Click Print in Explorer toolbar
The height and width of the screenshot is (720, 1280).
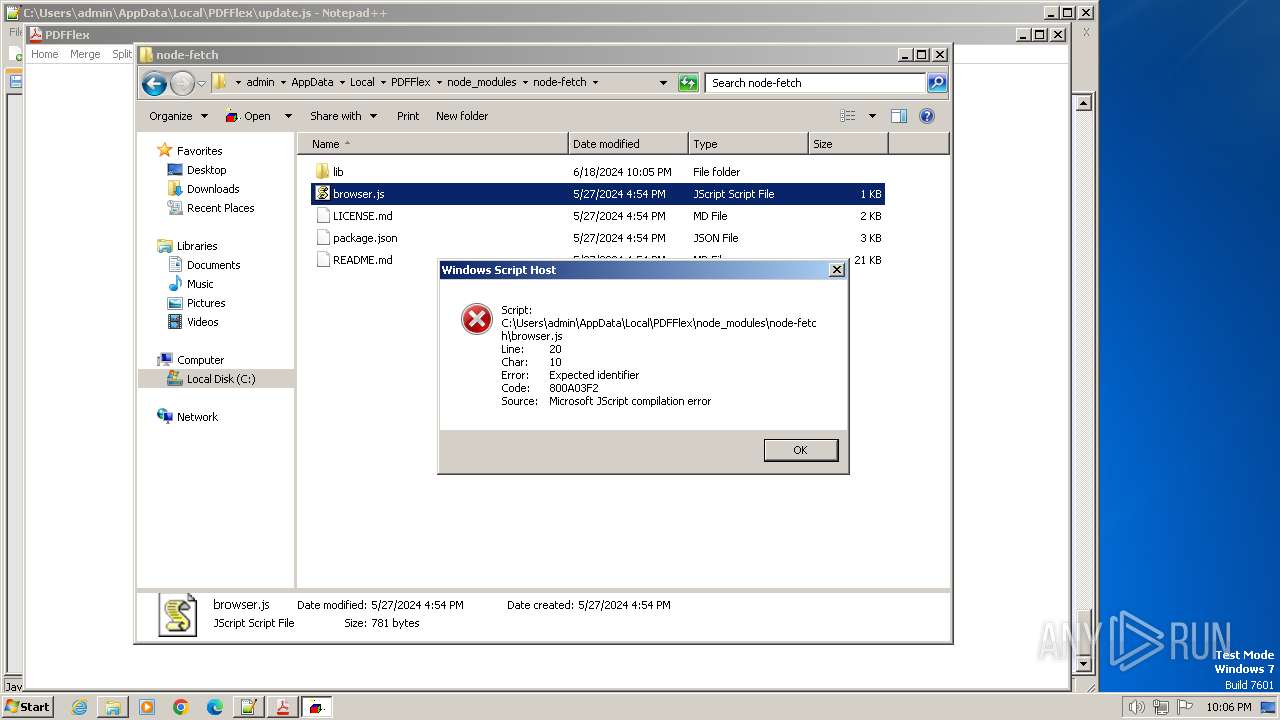click(408, 116)
